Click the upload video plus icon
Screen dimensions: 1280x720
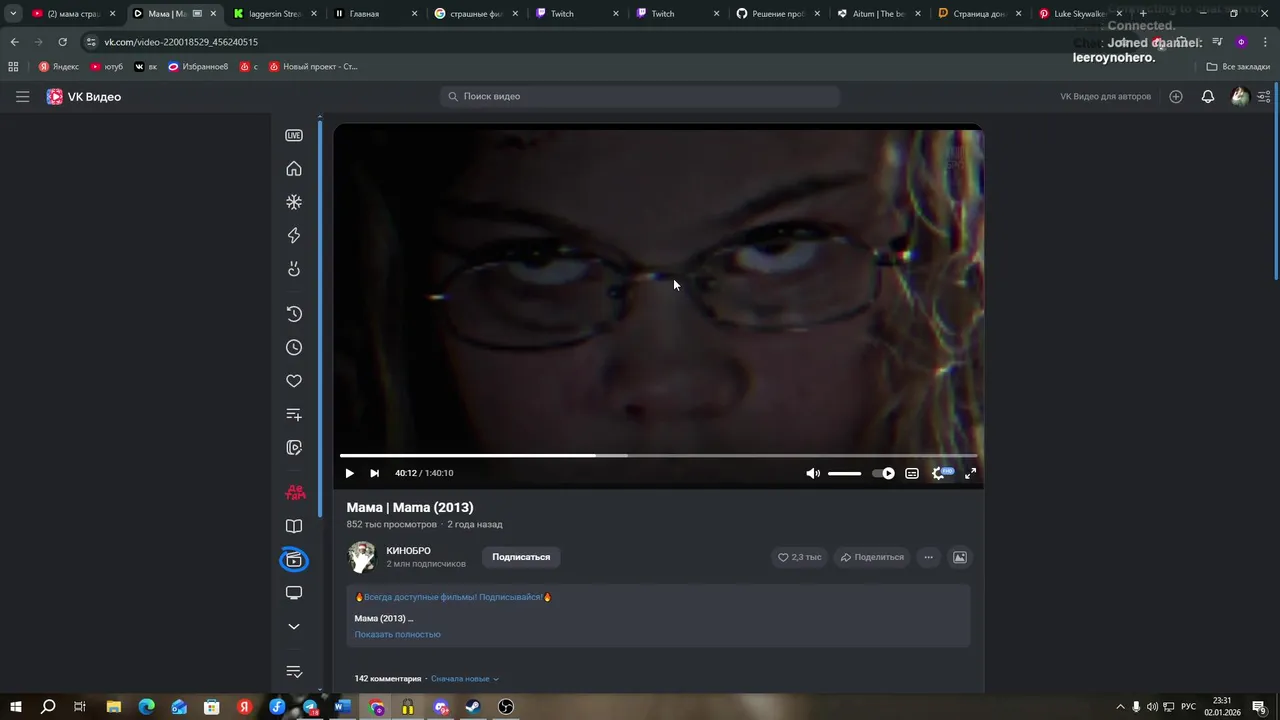tap(1176, 97)
